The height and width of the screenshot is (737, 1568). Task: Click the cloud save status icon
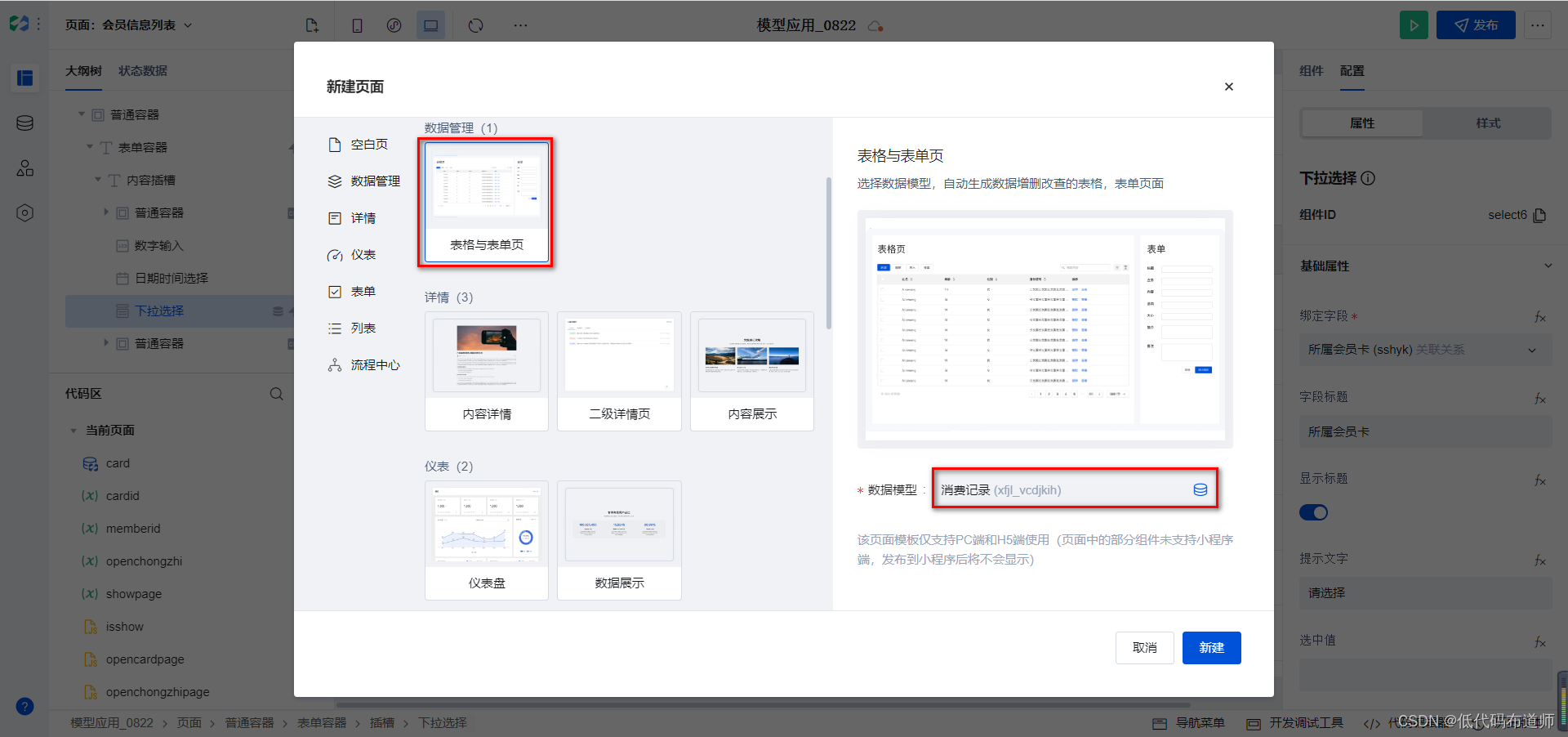pyautogui.click(x=875, y=26)
